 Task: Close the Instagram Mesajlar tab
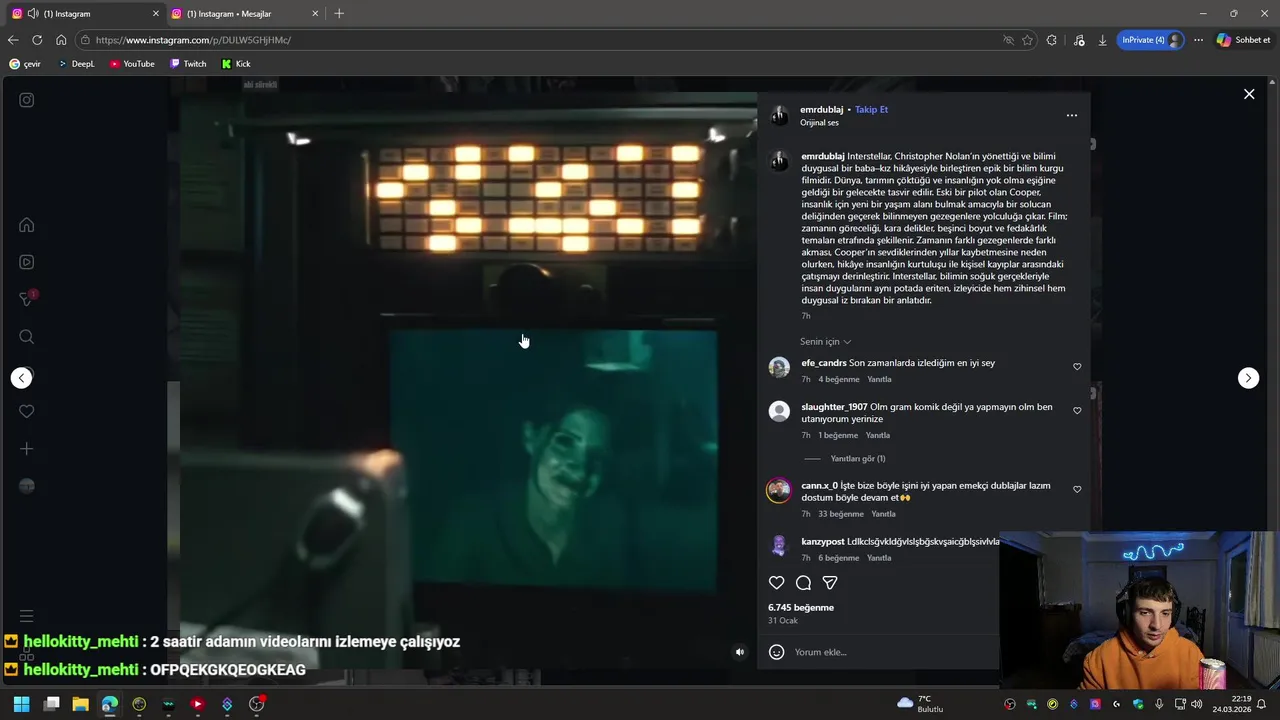(315, 14)
